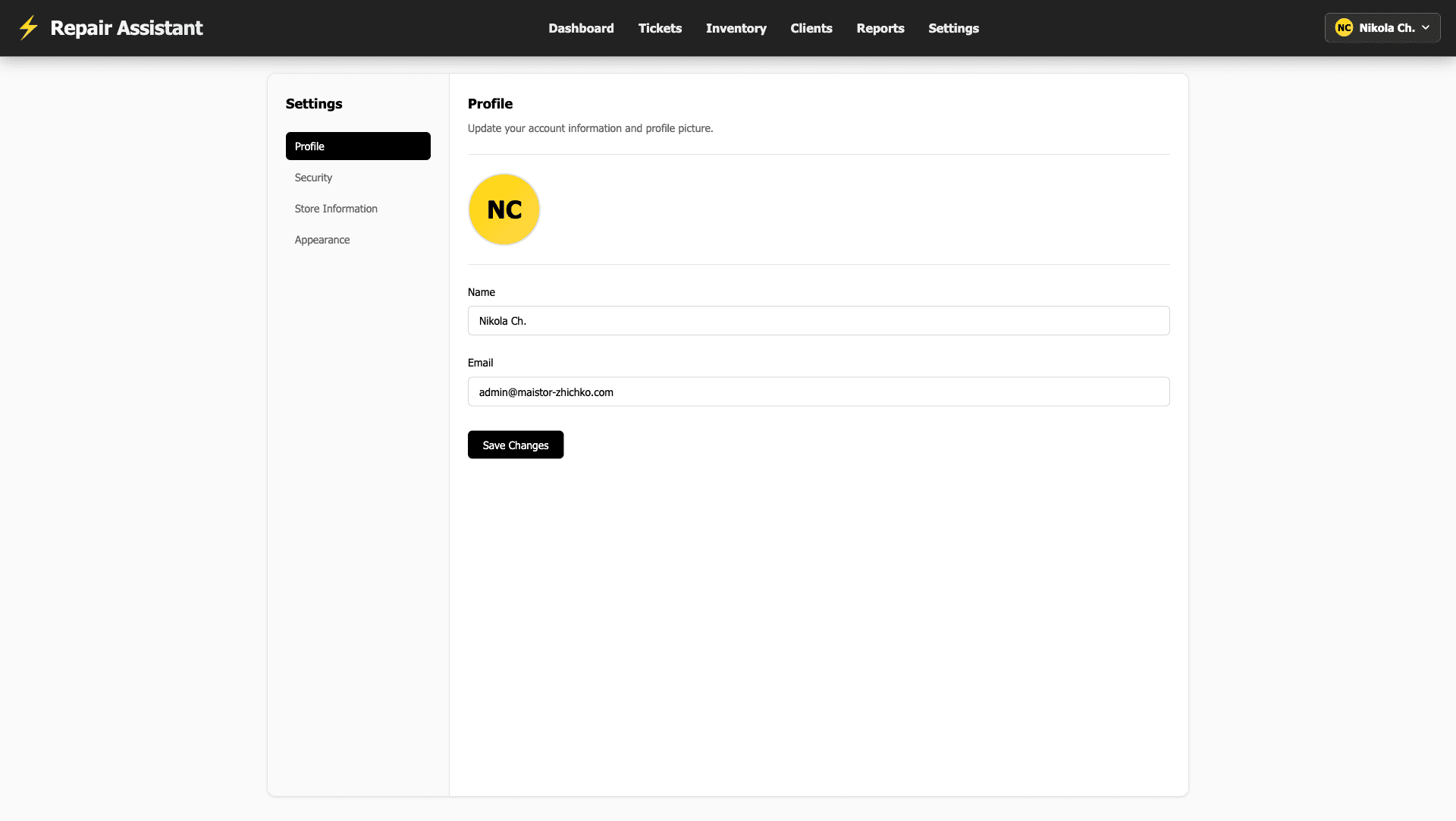Open the Appearance settings section
The height and width of the screenshot is (821, 1456).
click(322, 240)
